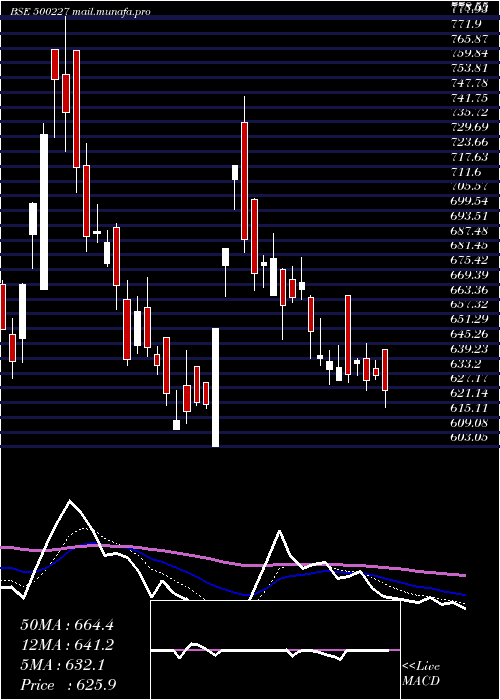500x700 pixels.
Task: Select the 651.29 price axis label
Action: pyautogui.click(x=470, y=319)
